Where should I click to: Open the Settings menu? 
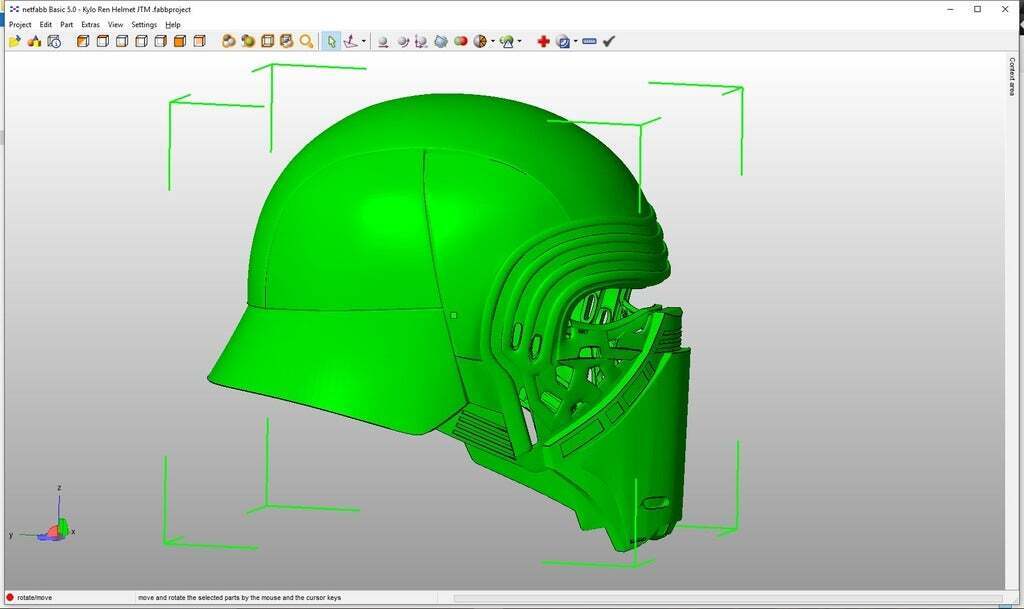coord(144,24)
